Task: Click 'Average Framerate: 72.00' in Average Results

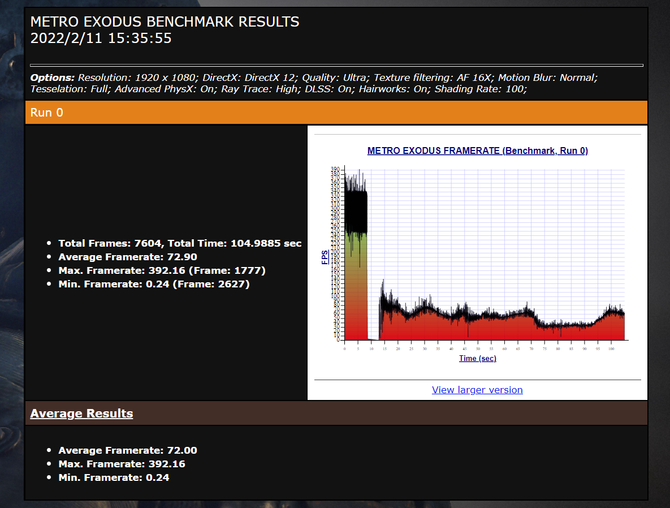Action: [x=128, y=450]
